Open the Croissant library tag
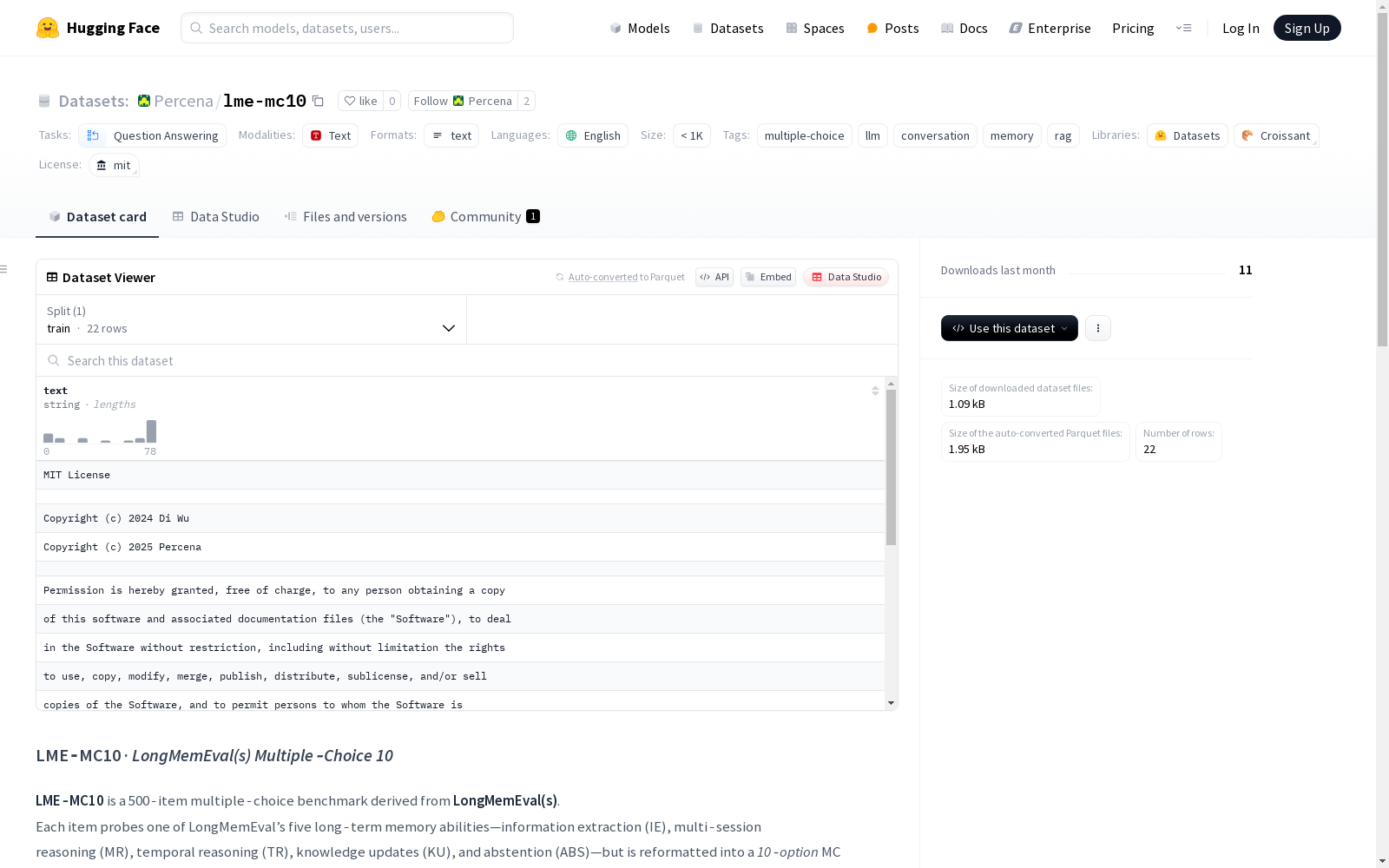 pos(1276,135)
